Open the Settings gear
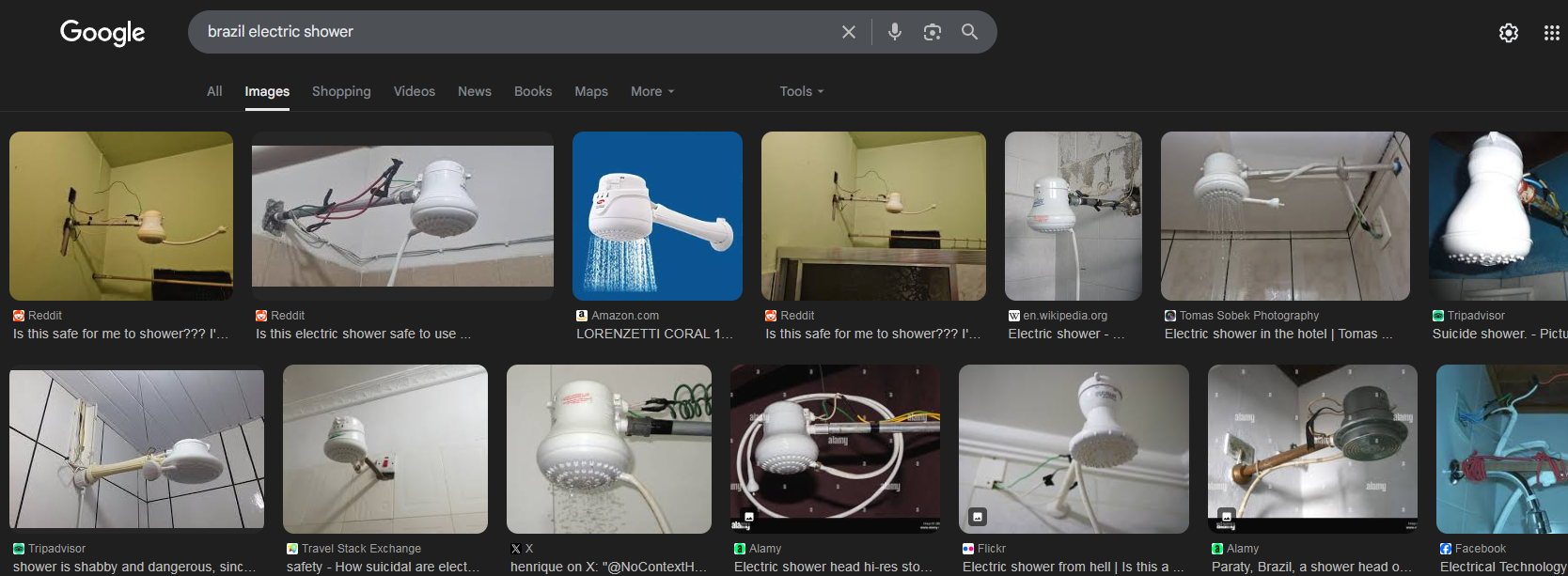Image resolution: width=1568 pixels, height=576 pixels. (1509, 33)
